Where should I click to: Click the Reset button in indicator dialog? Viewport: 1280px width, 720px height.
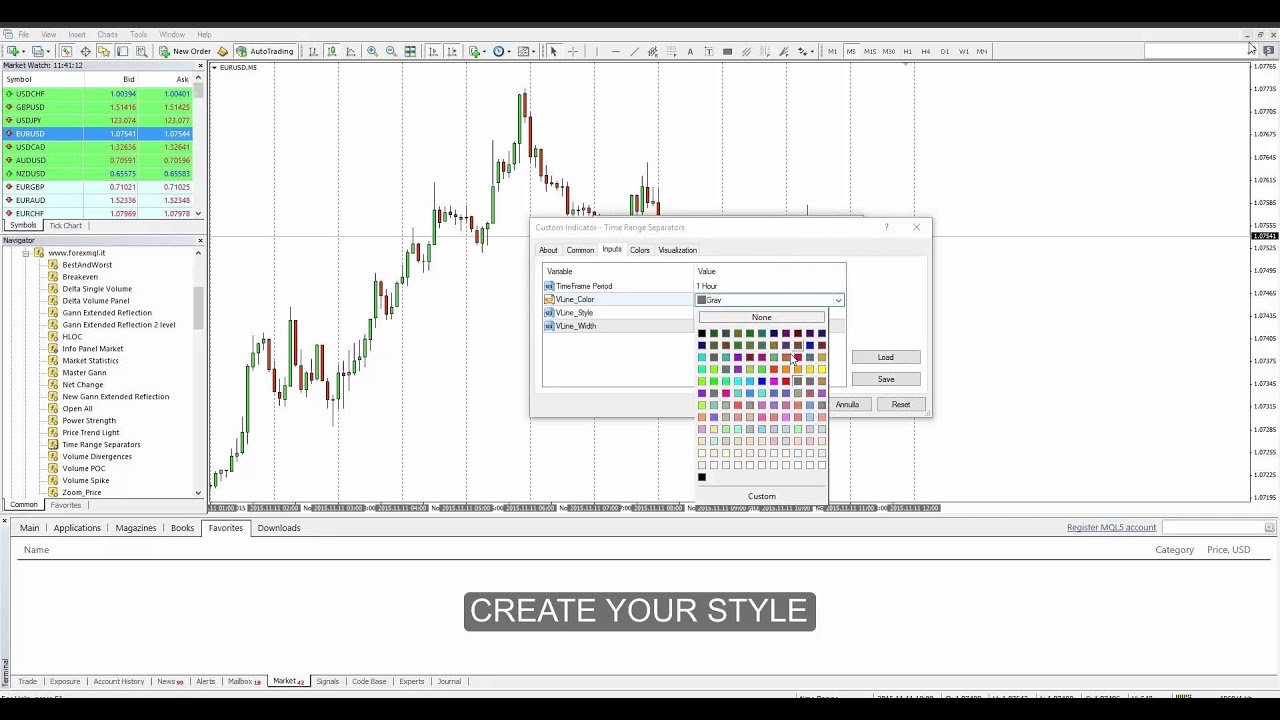pyautogui.click(x=901, y=404)
